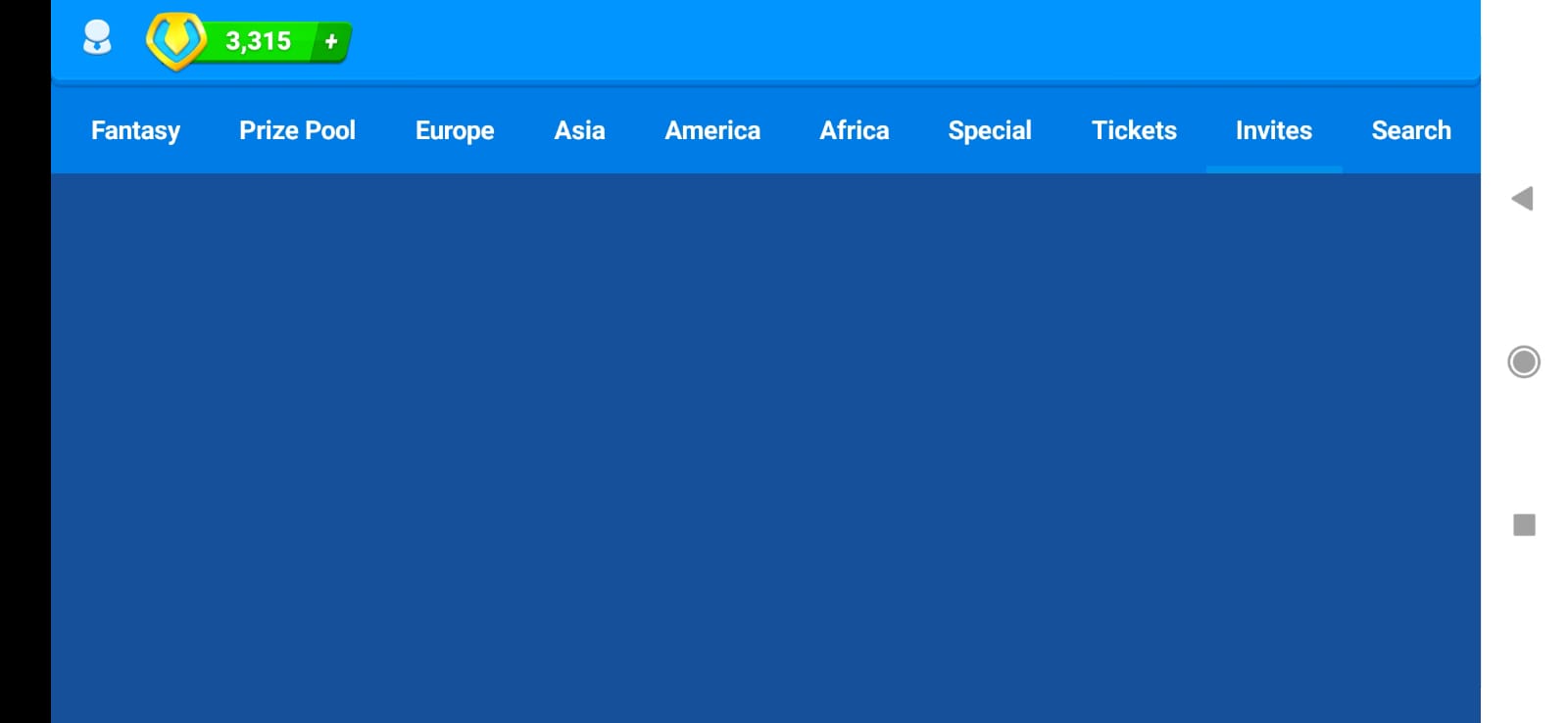This screenshot has height=723, width=1568.
Task: Go to the Asia tab
Action: pos(579,130)
